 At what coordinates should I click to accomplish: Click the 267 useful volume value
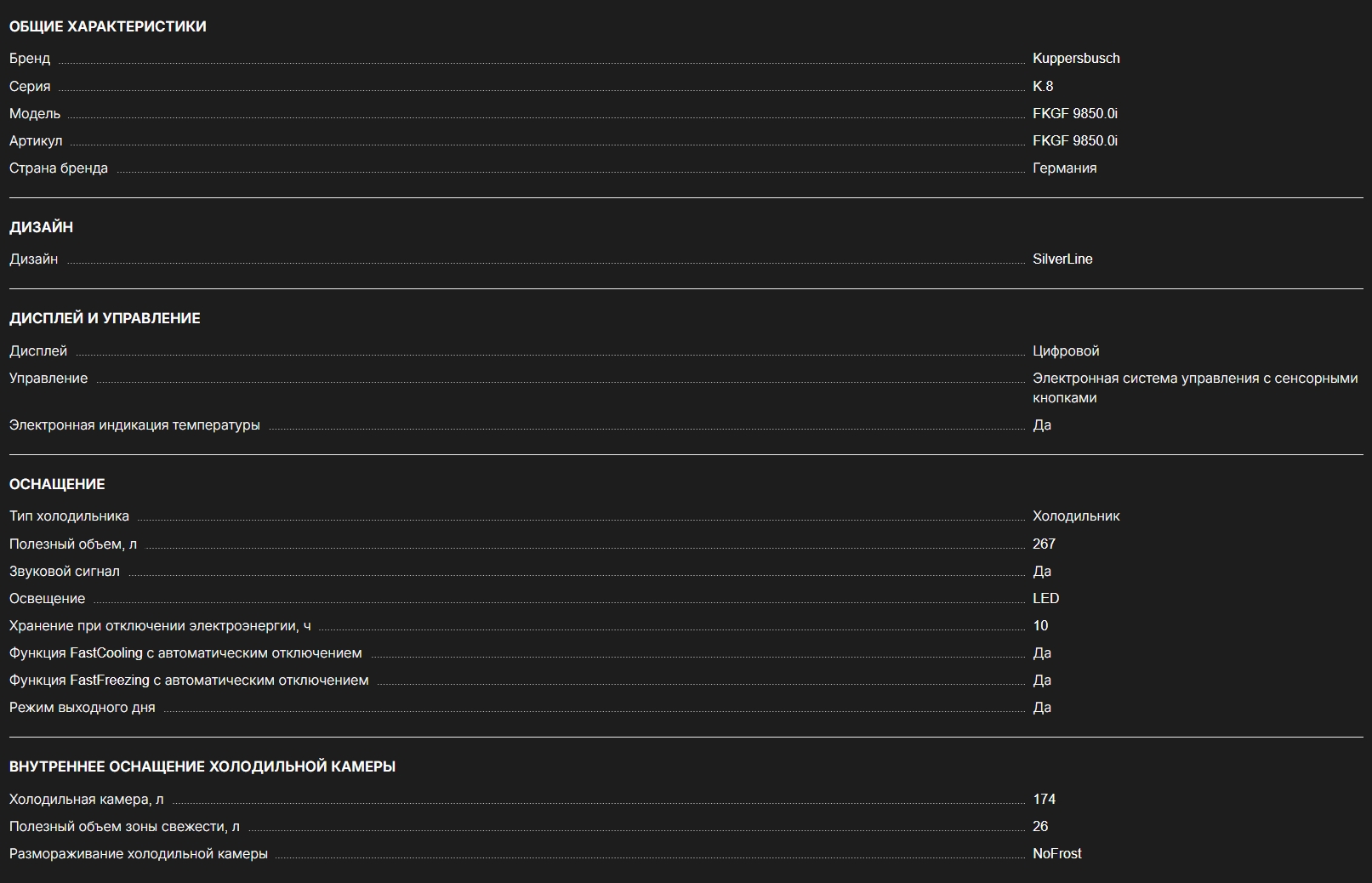click(x=1044, y=544)
